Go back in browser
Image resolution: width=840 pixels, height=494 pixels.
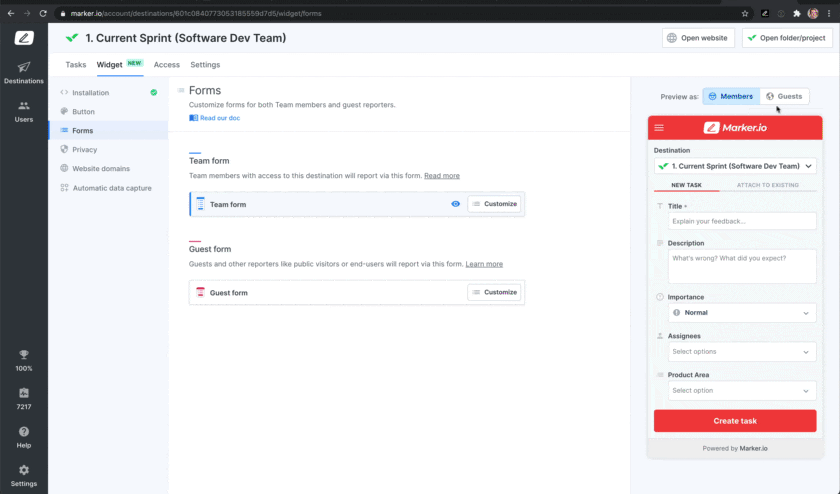(11, 13)
